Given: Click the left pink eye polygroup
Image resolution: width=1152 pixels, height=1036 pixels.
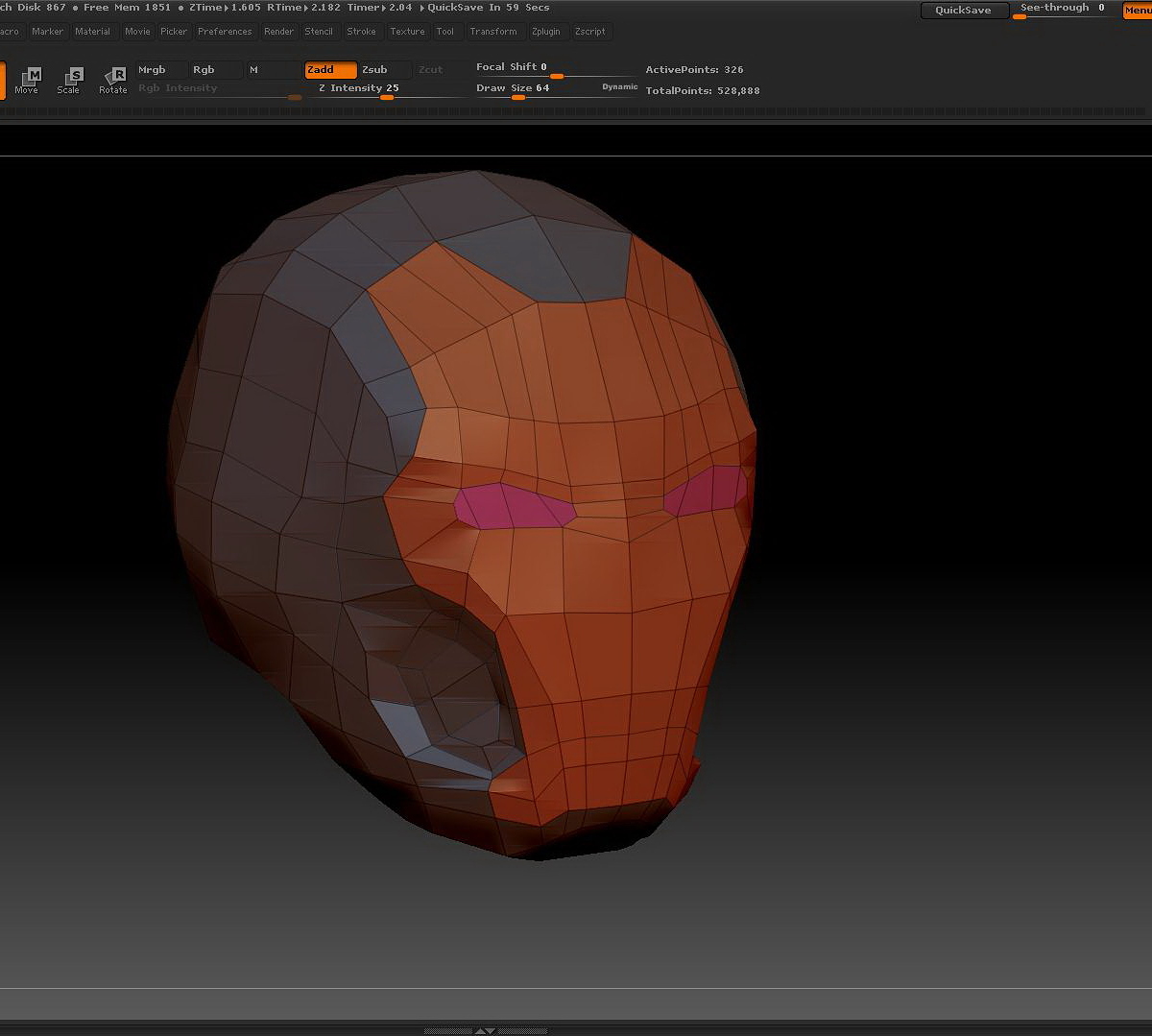Looking at the screenshot, I should [516, 506].
